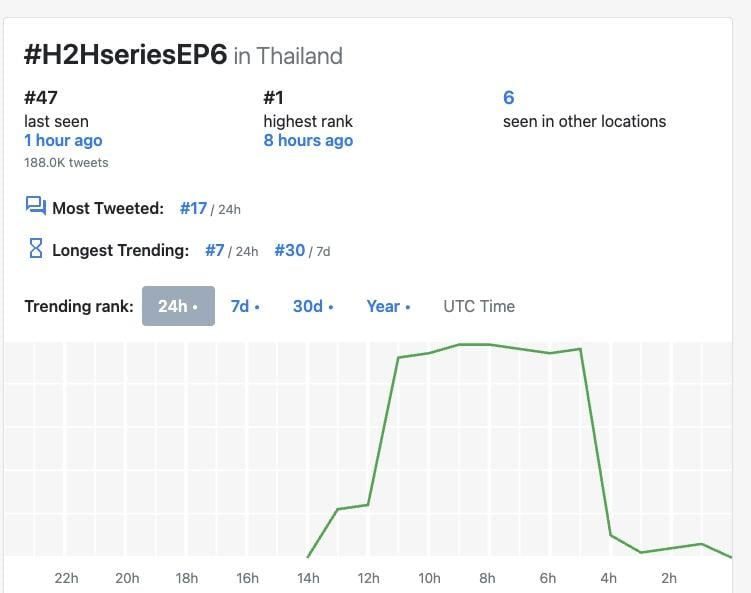Click the #H2HseriesEP6 hashtag heading
Viewport: 751px width, 593px height.
125,54
